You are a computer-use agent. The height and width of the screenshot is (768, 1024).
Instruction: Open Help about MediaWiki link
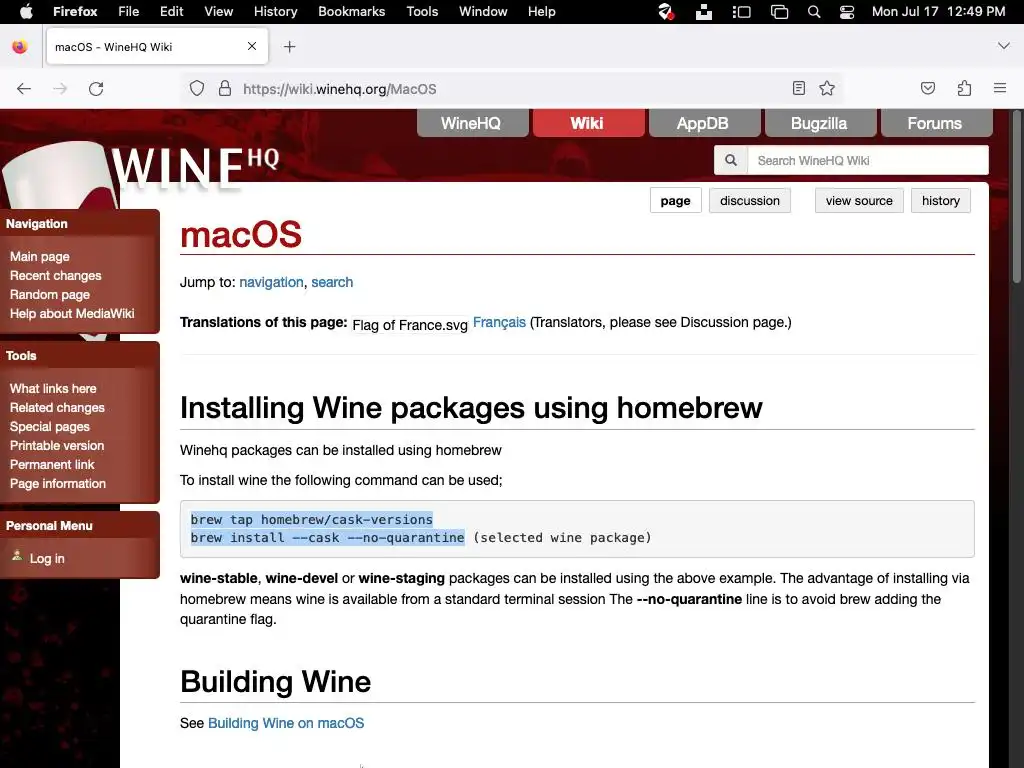coord(72,313)
